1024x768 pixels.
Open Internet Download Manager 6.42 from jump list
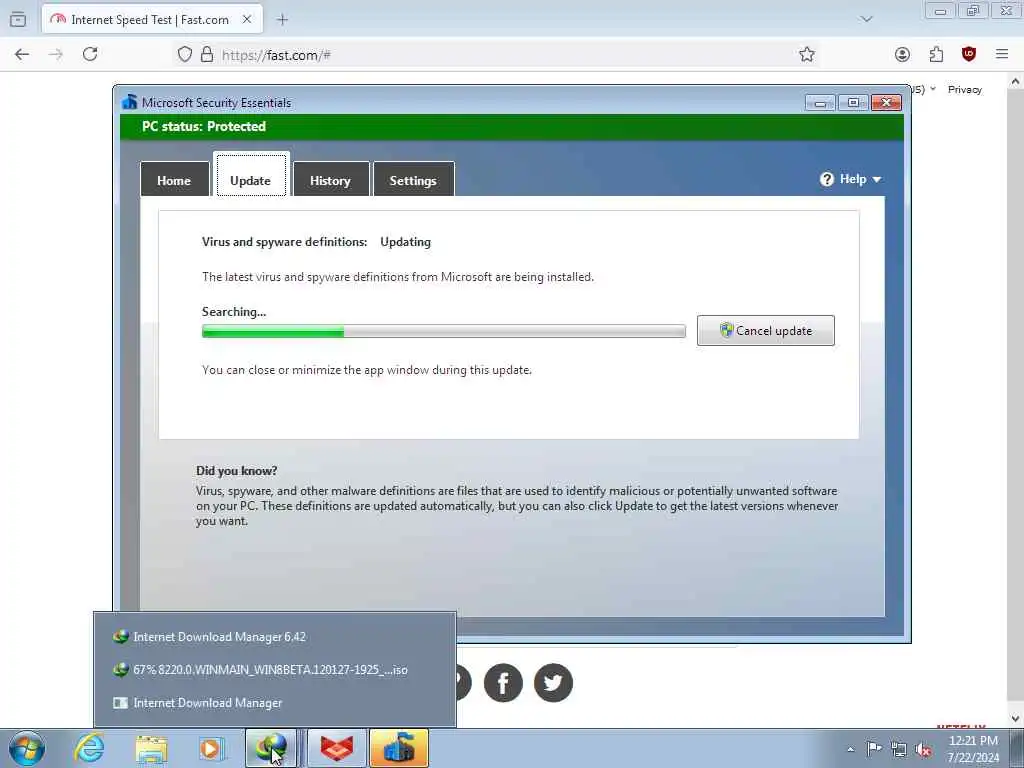point(275,636)
